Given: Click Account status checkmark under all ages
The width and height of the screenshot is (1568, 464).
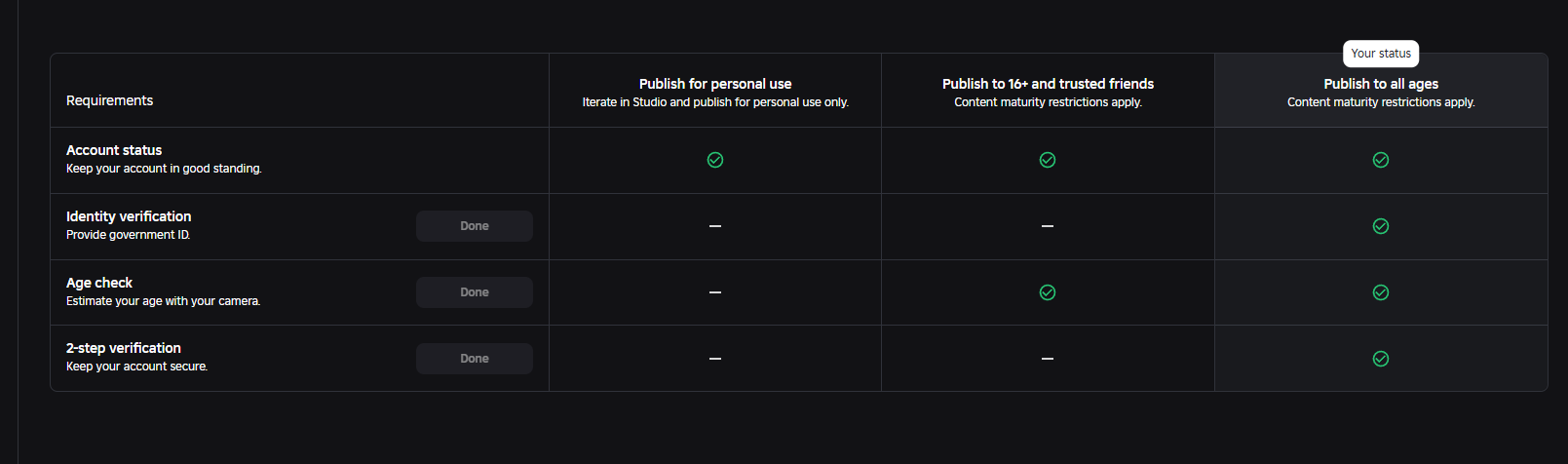Looking at the screenshot, I should [x=1381, y=160].
